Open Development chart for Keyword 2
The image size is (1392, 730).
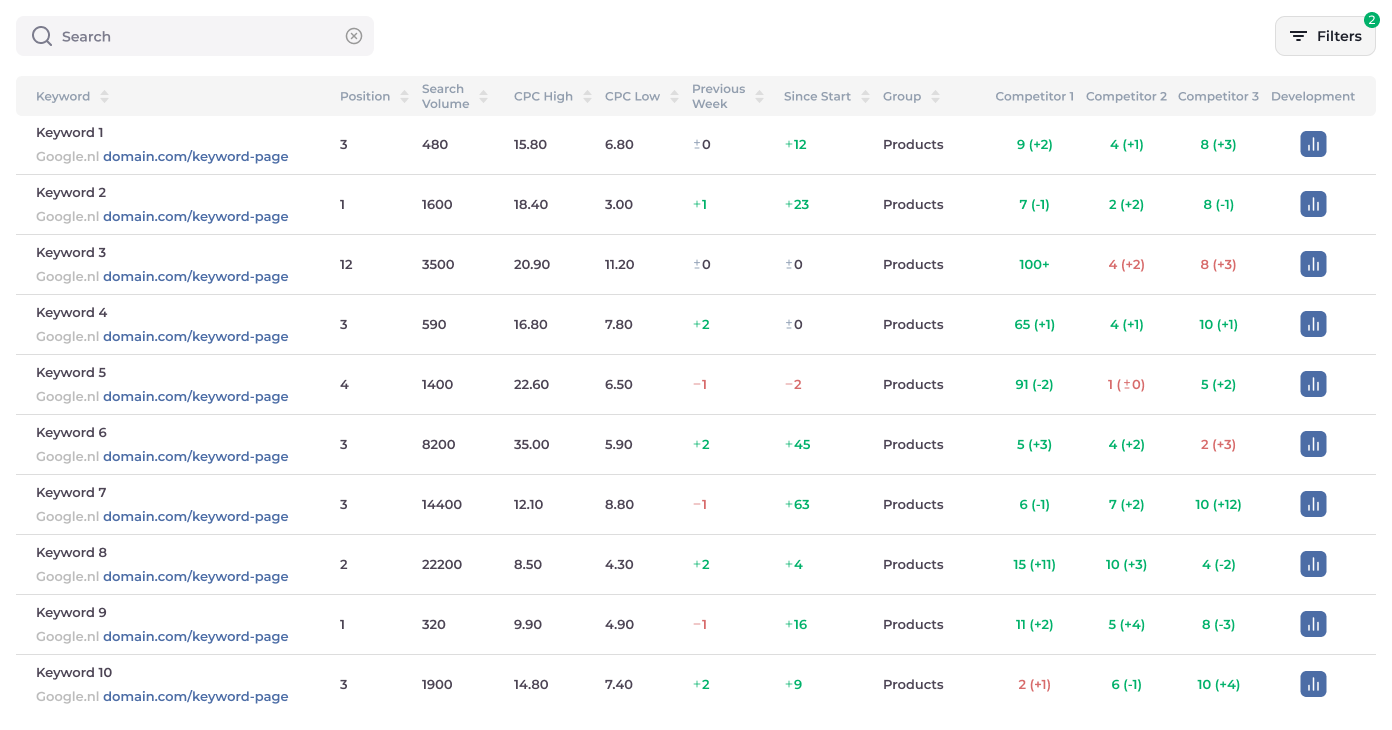[1313, 204]
